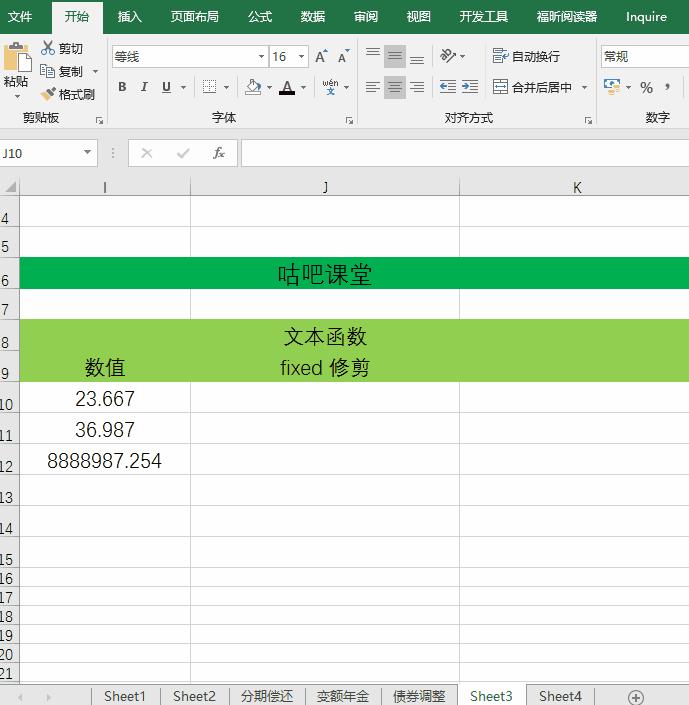Expand the fill color palette arrow
The image size is (689, 705).
(269, 87)
